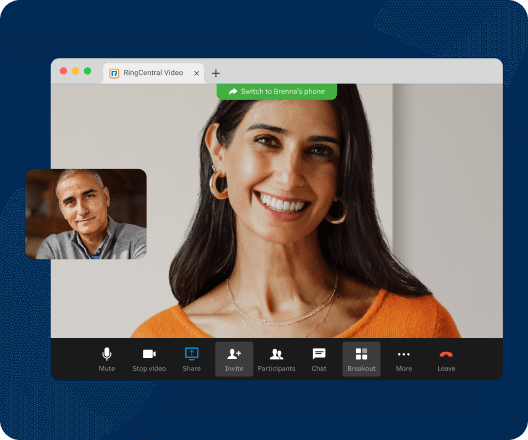Image resolution: width=528 pixels, height=440 pixels.
Task: Stop video with the camera icon
Action: [x=149, y=354]
